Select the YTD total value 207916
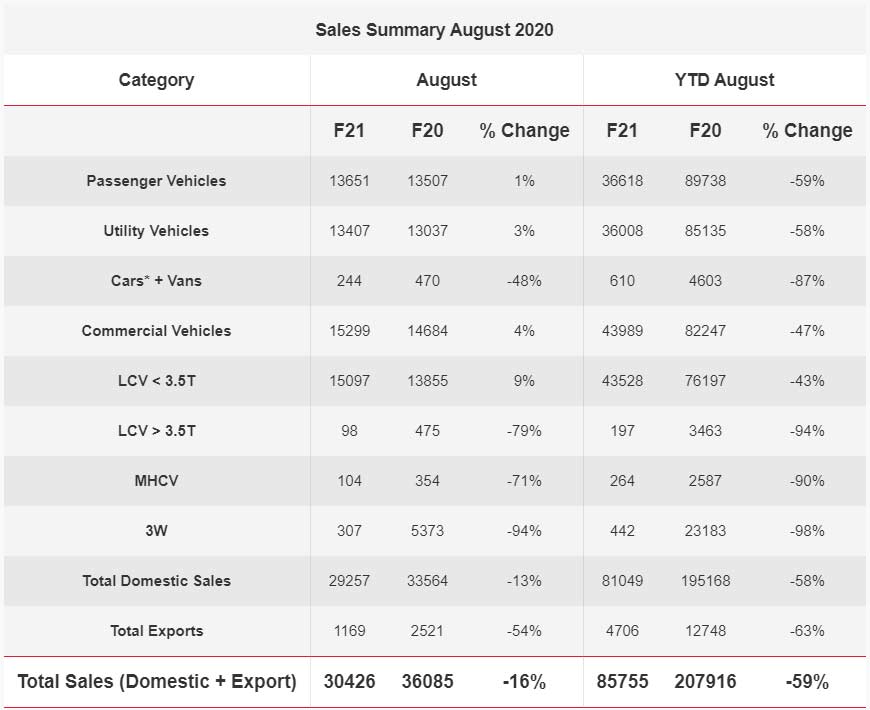 coord(706,682)
